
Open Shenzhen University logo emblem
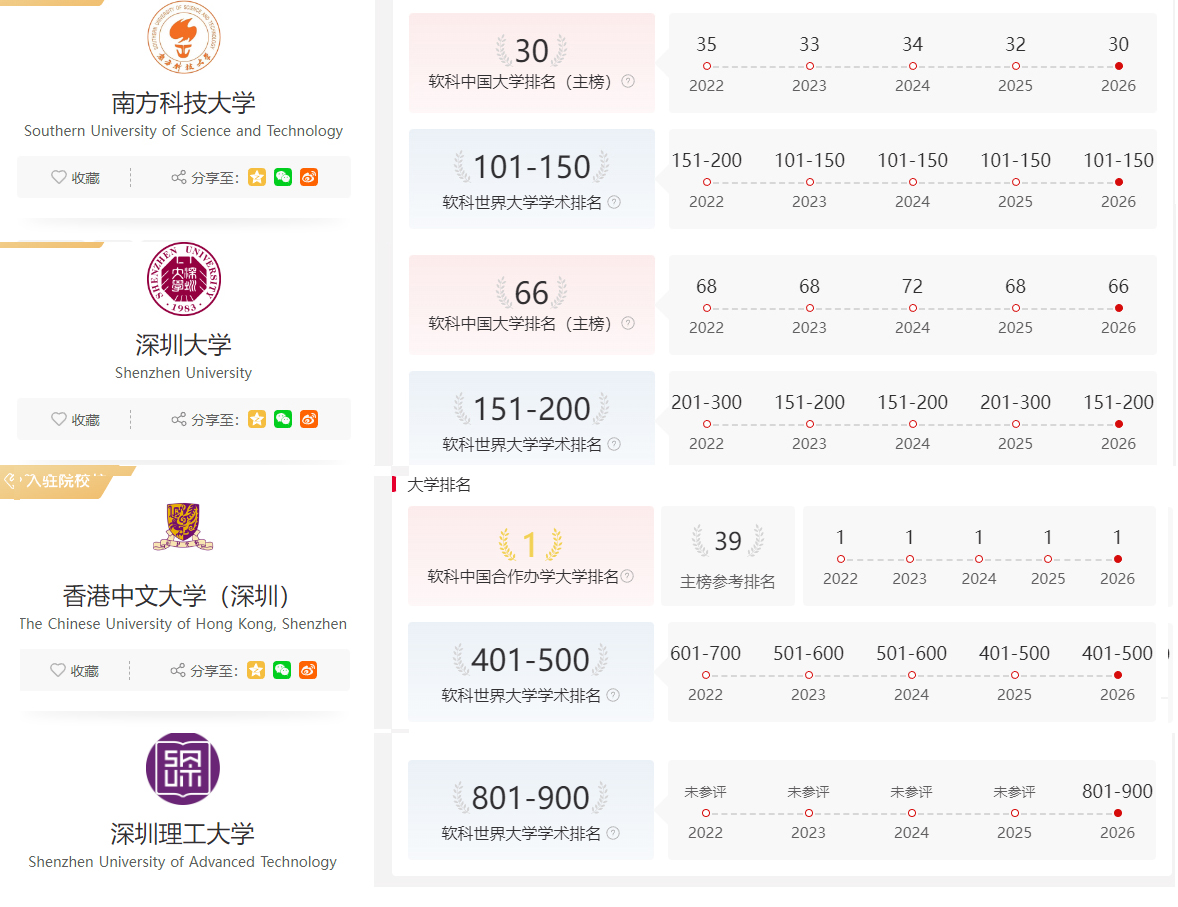tap(183, 279)
